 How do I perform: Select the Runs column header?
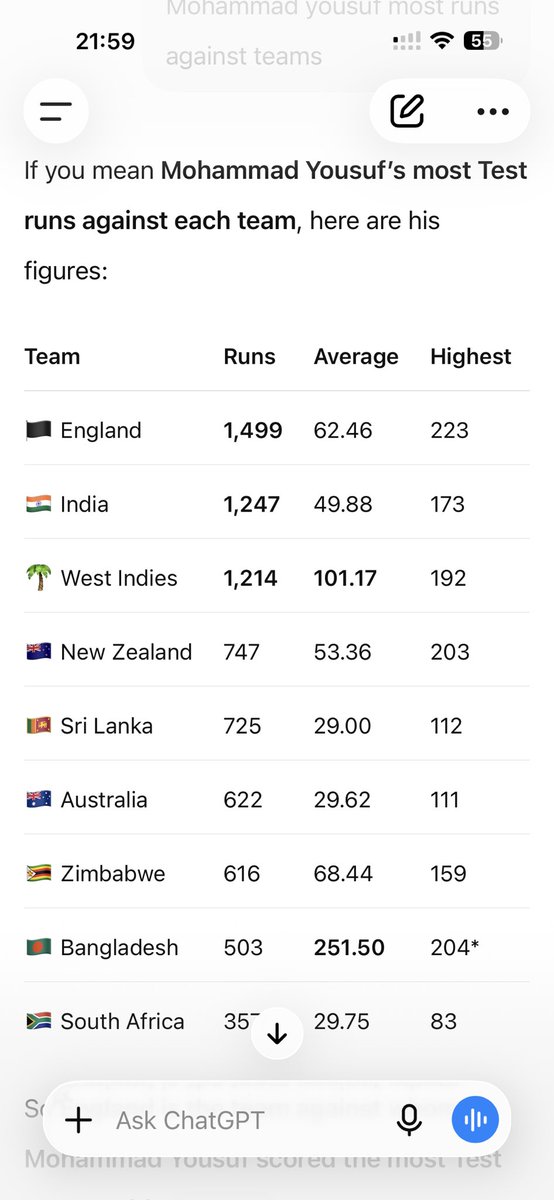(249, 356)
